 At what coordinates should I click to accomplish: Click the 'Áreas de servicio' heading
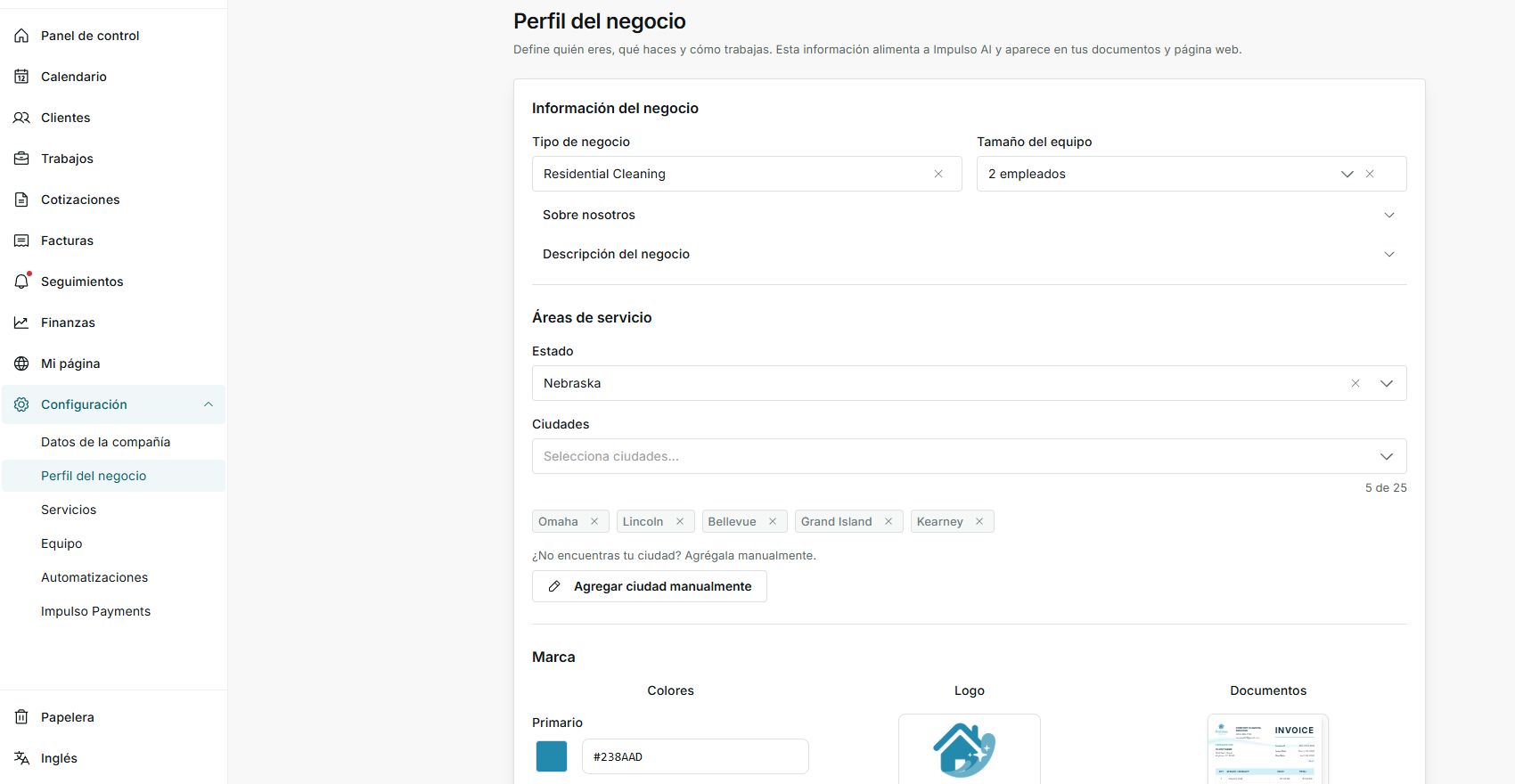point(592,317)
